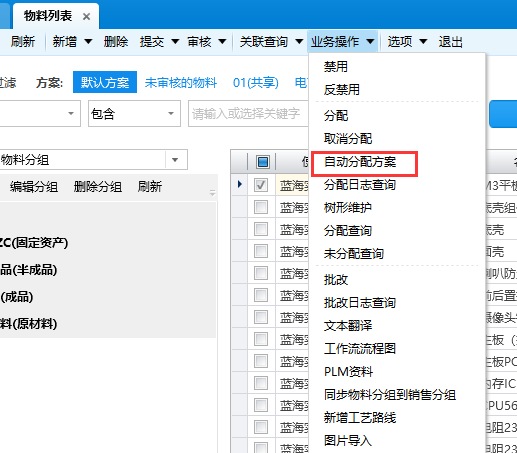Check the third table row checkbox
This screenshot has width=517, height=453.
pyautogui.click(x=261, y=229)
